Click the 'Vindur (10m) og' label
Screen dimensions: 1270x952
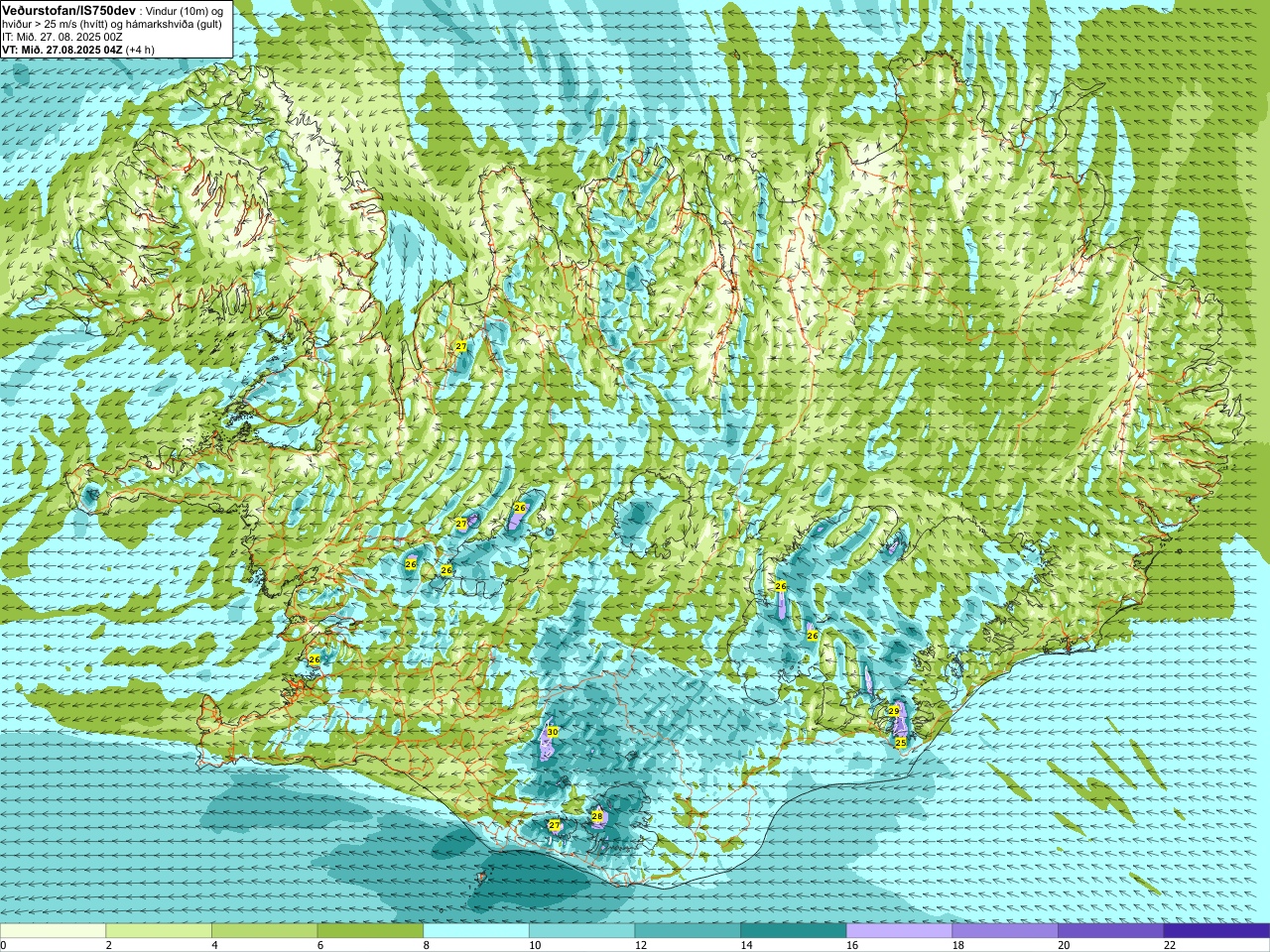(x=185, y=10)
